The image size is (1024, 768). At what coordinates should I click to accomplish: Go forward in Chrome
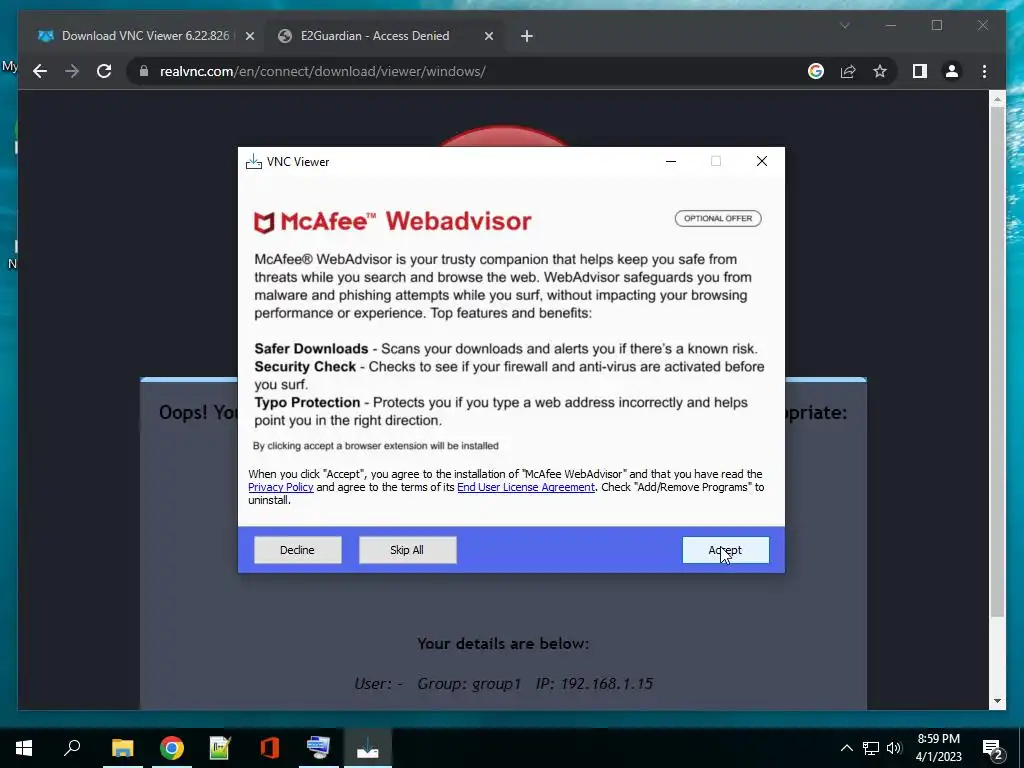coord(72,71)
